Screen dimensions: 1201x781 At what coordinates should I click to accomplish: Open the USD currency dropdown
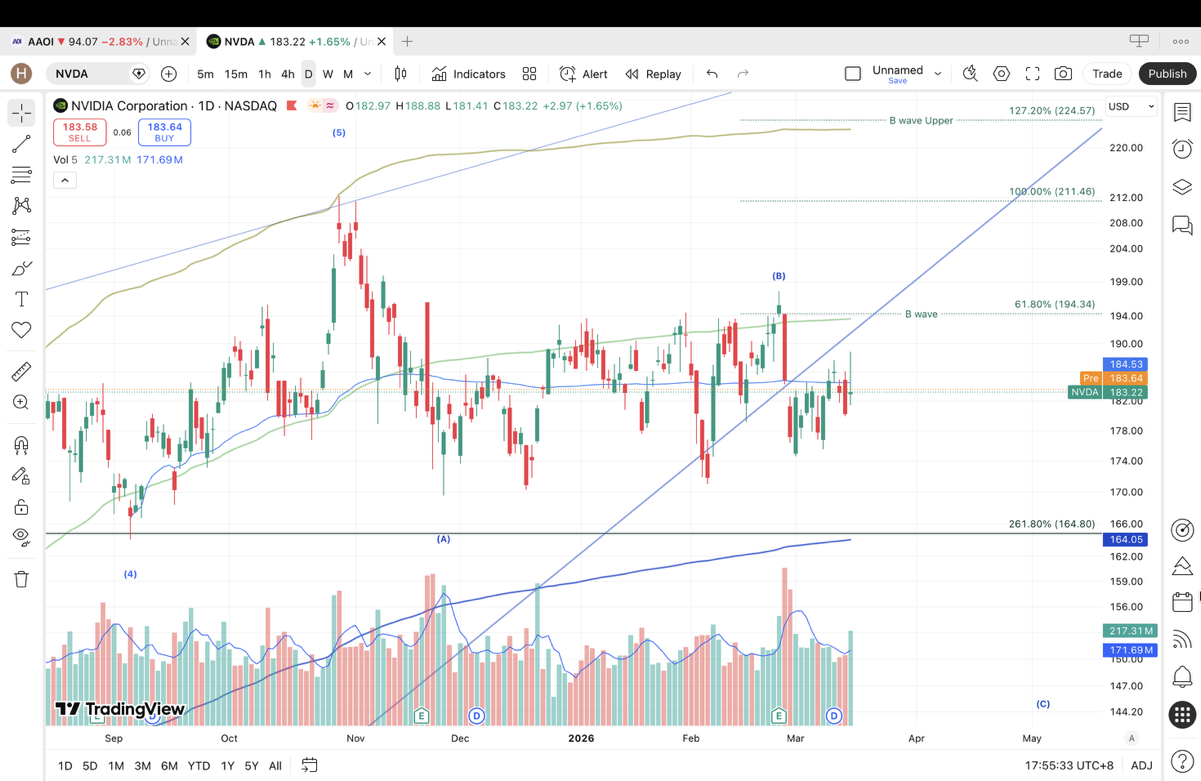[1131, 106]
